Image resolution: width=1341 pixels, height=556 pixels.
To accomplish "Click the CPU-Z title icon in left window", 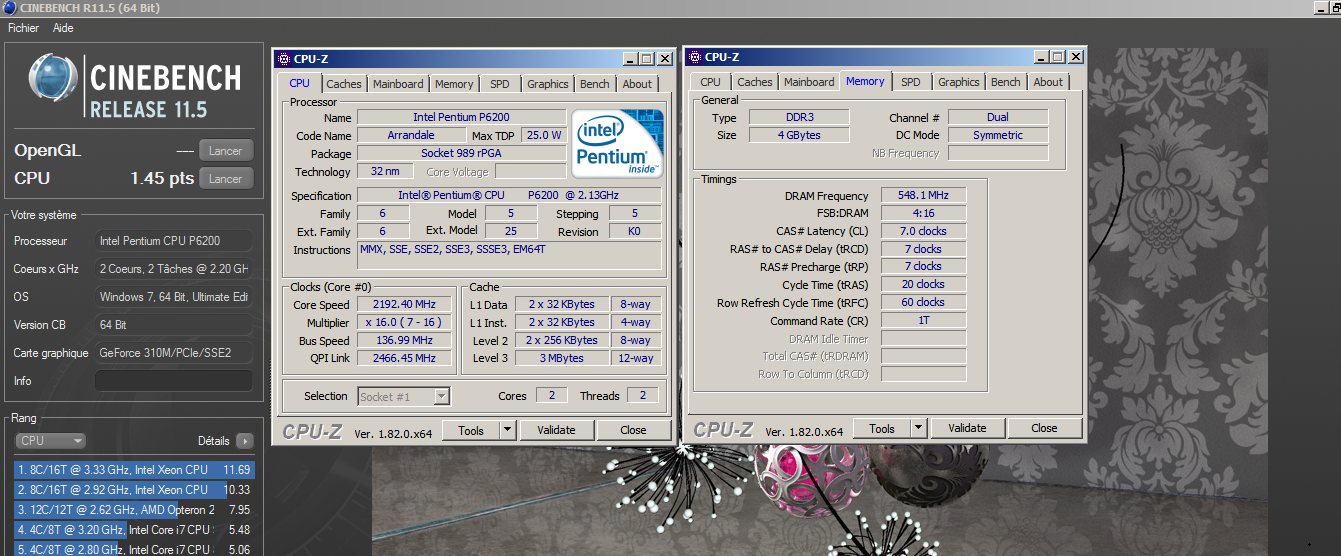I will coord(284,59).
